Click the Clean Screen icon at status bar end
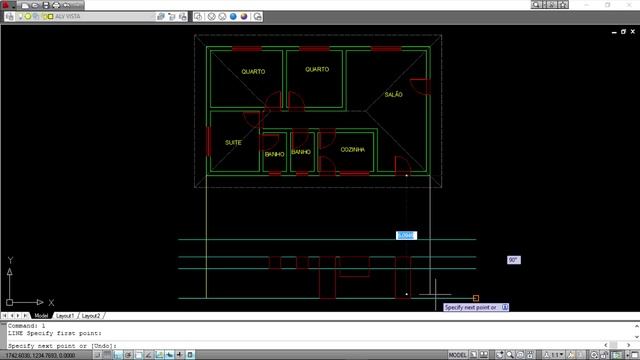This screenshot has width=640, height=360. 635,355
